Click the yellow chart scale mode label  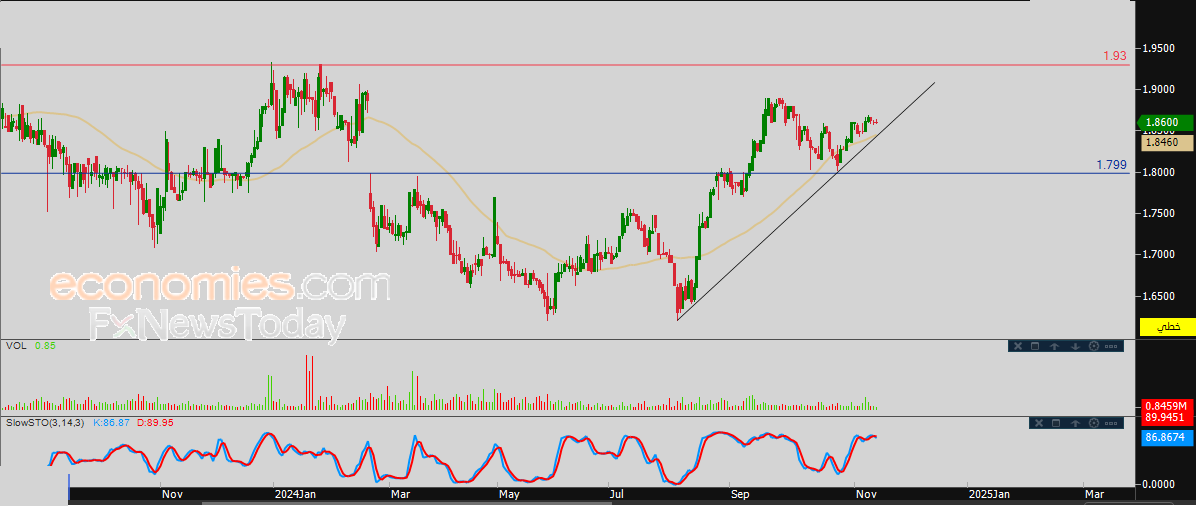pyautogui.click(x=1167, y=327)
